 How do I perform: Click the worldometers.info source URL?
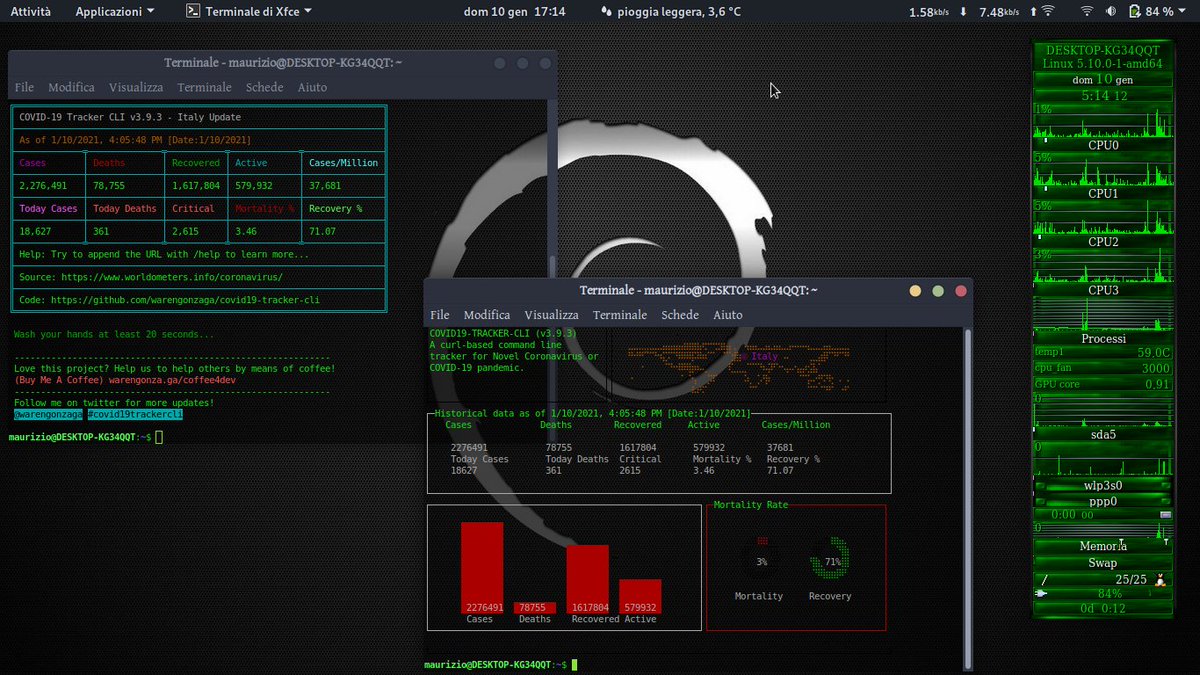(x=171, y=277)
